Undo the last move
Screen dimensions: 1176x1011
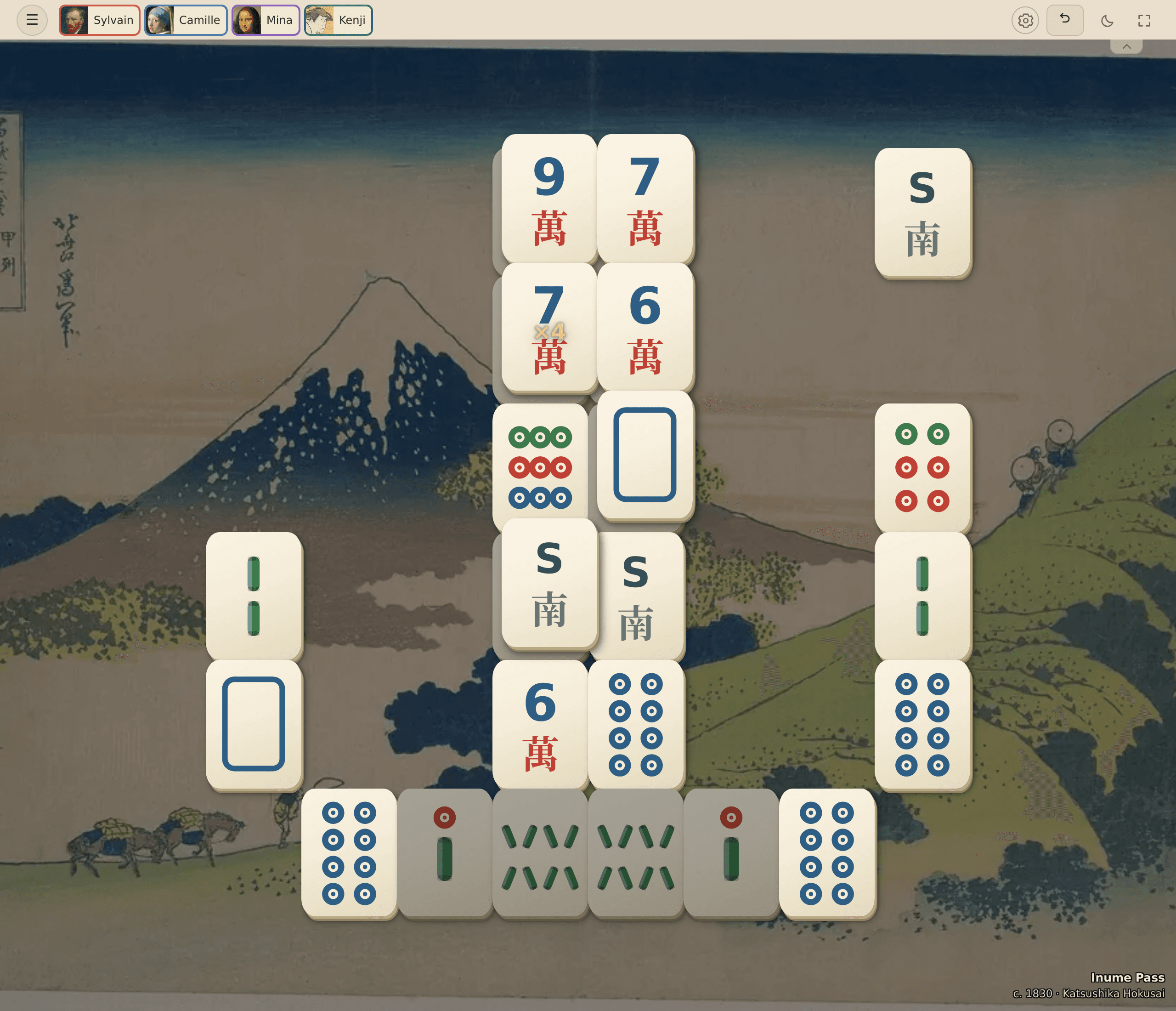[1065, 20]
